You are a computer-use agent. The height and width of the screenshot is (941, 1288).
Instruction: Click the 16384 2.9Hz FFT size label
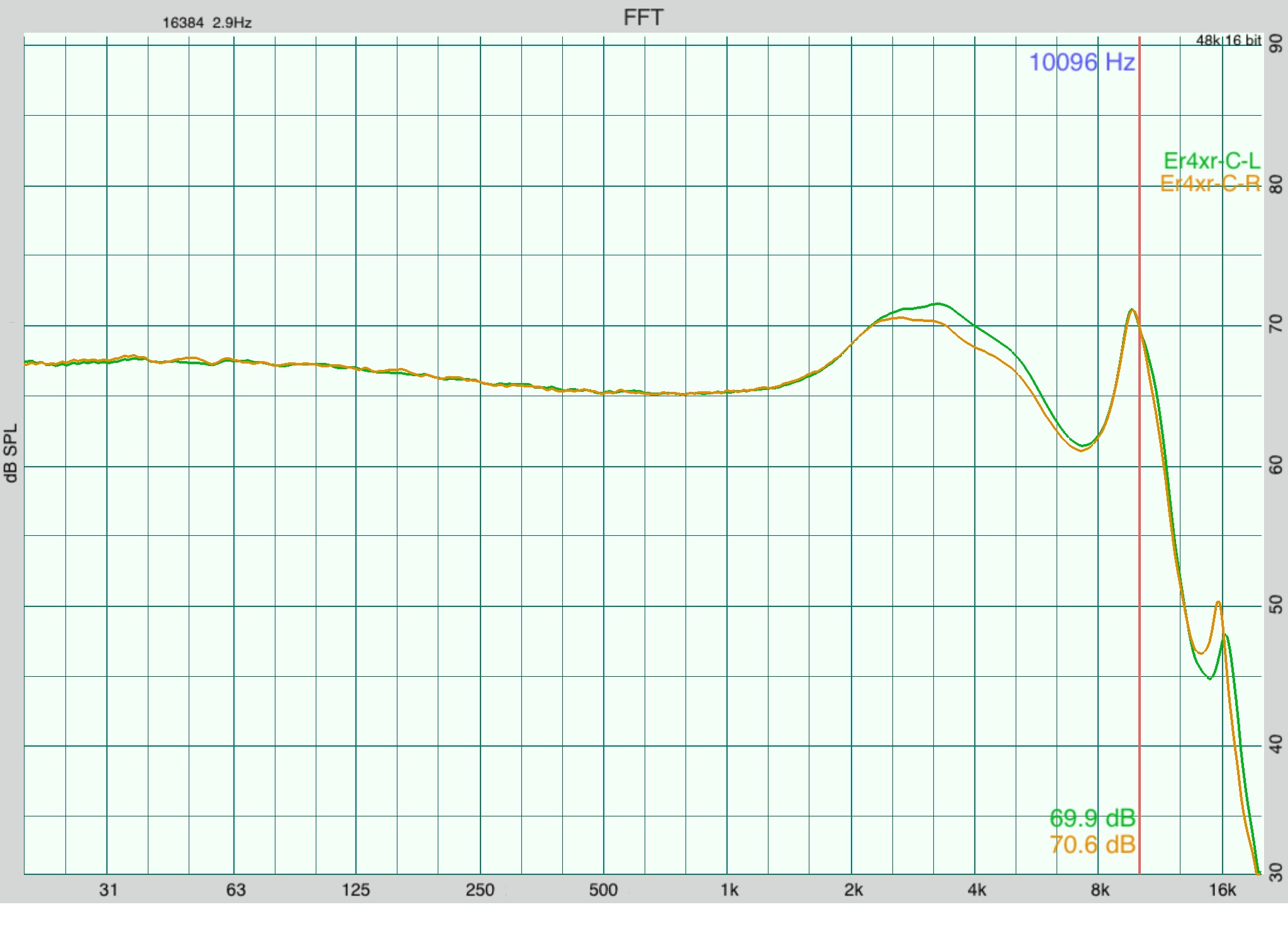[207, 23]
